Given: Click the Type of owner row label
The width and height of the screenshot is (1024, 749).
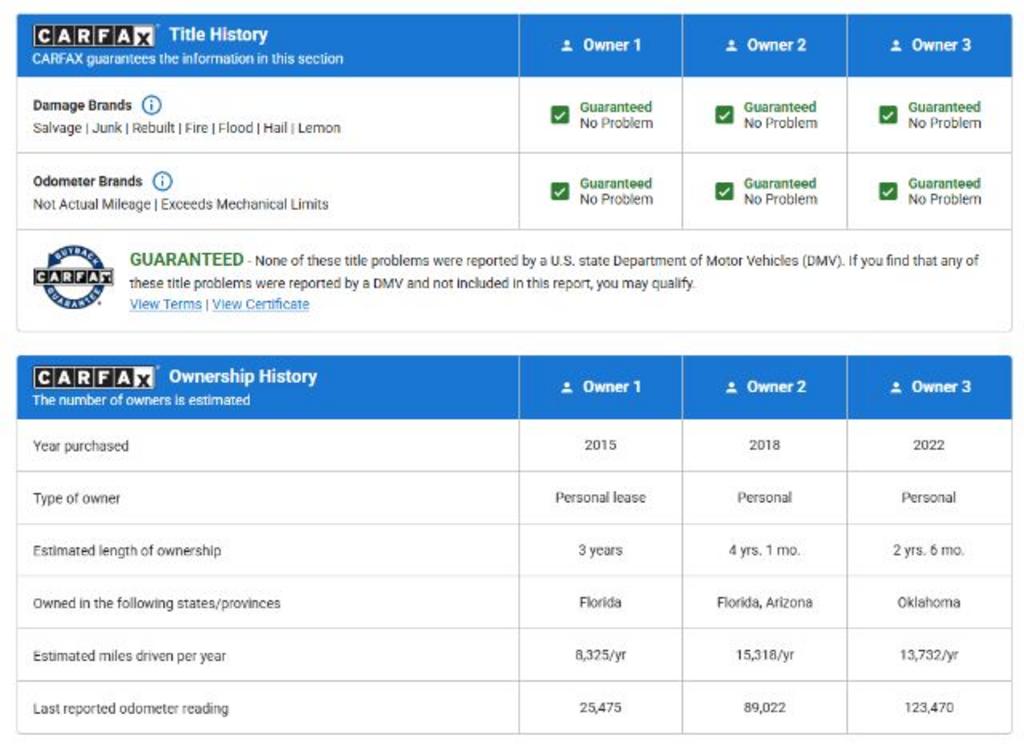Looking at the screenshot, I should pos(76,498).
